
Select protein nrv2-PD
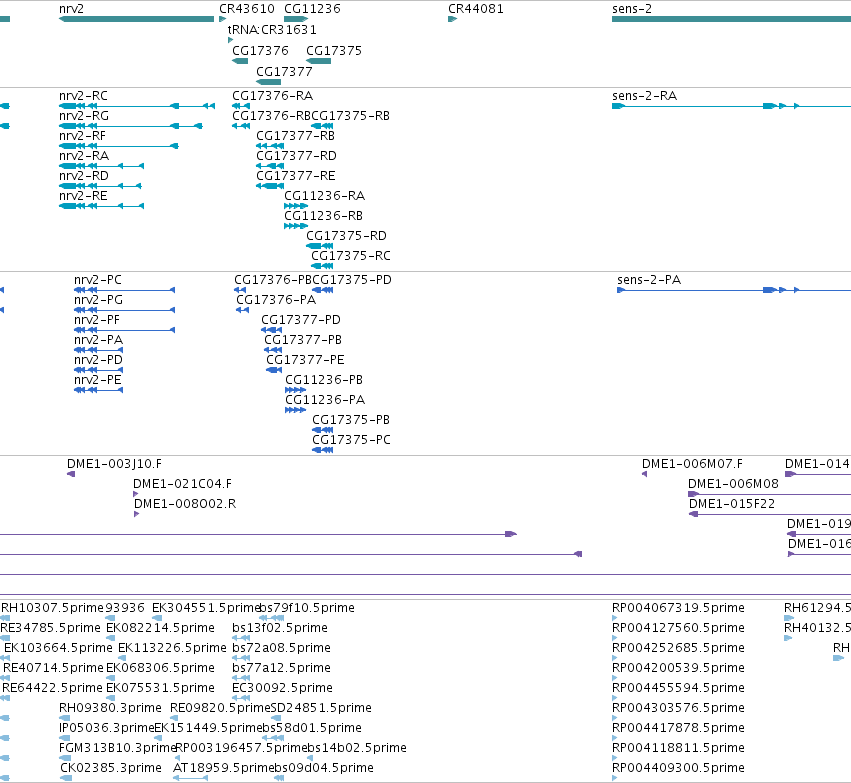coord(98,360)
